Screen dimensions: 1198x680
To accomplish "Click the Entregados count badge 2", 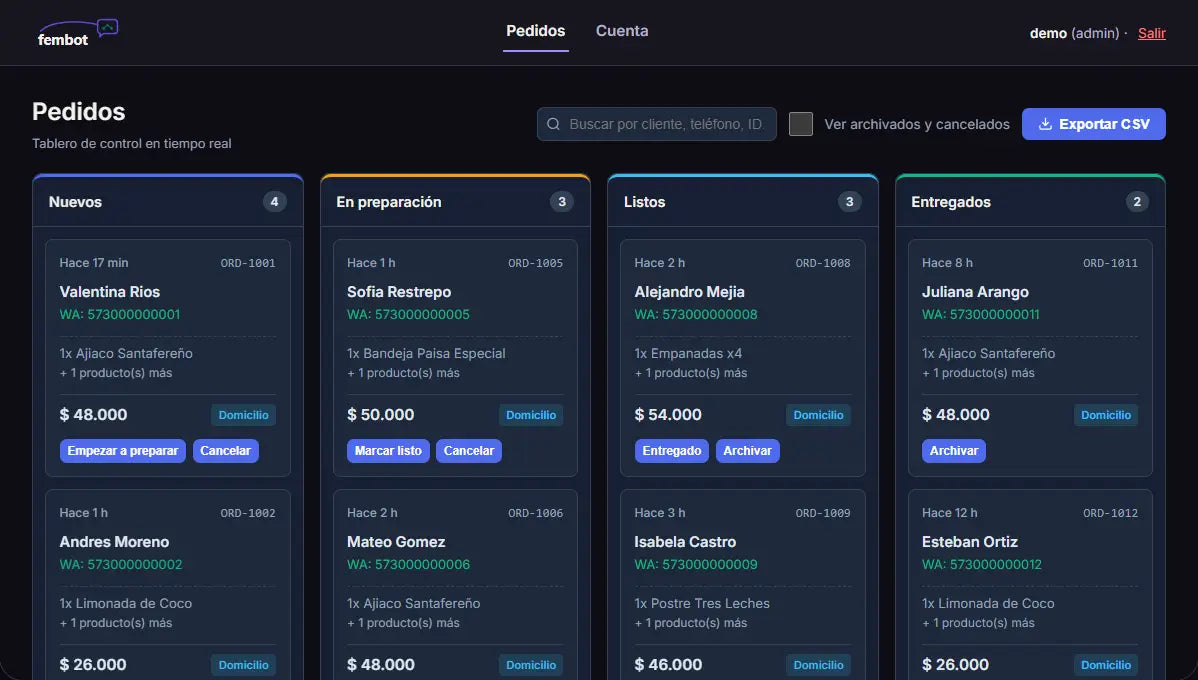I will coord(1137,202).
